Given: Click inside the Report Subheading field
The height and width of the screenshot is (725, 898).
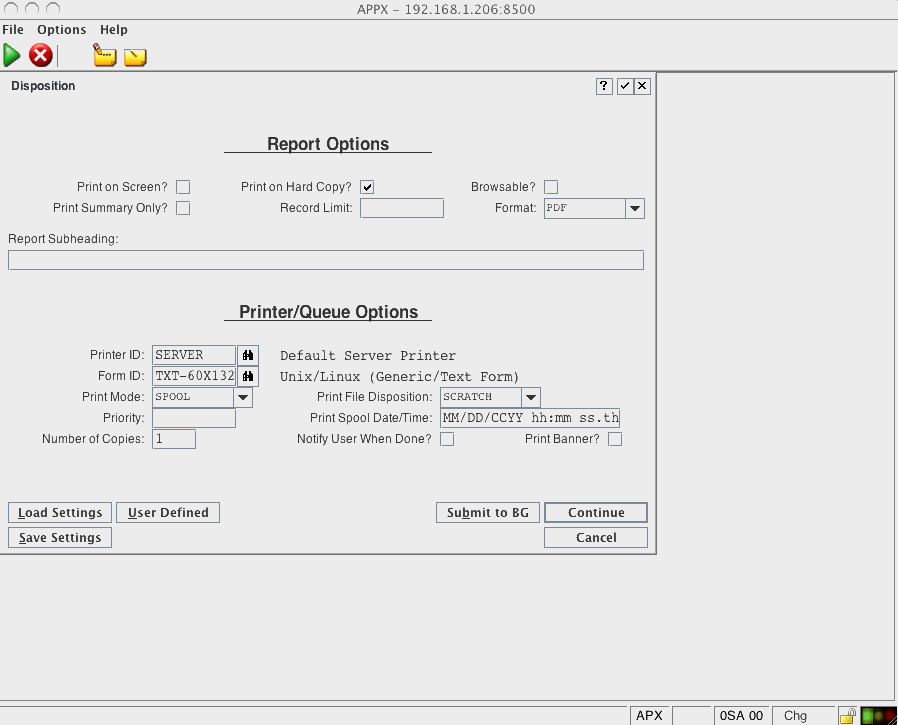Looking at the screenshot, I should (325, 260).
